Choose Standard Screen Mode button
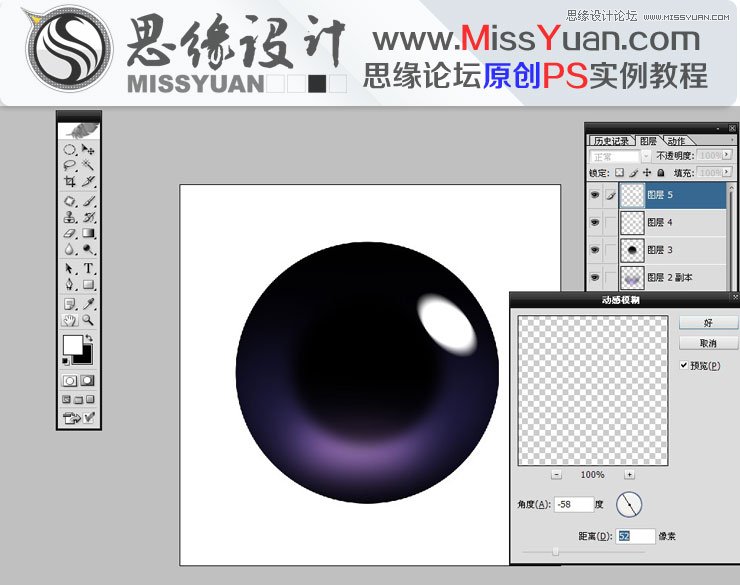740x585 pixels. click(67, 400)
